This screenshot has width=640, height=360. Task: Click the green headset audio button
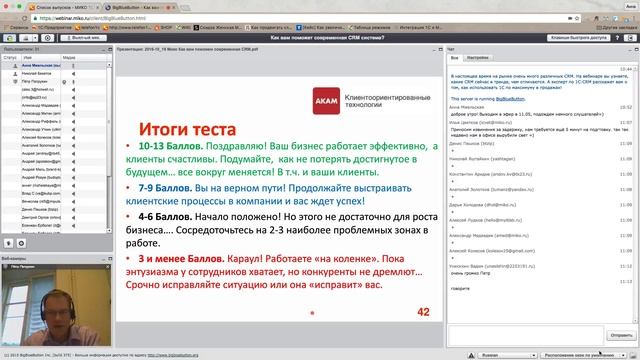point(10,38)
